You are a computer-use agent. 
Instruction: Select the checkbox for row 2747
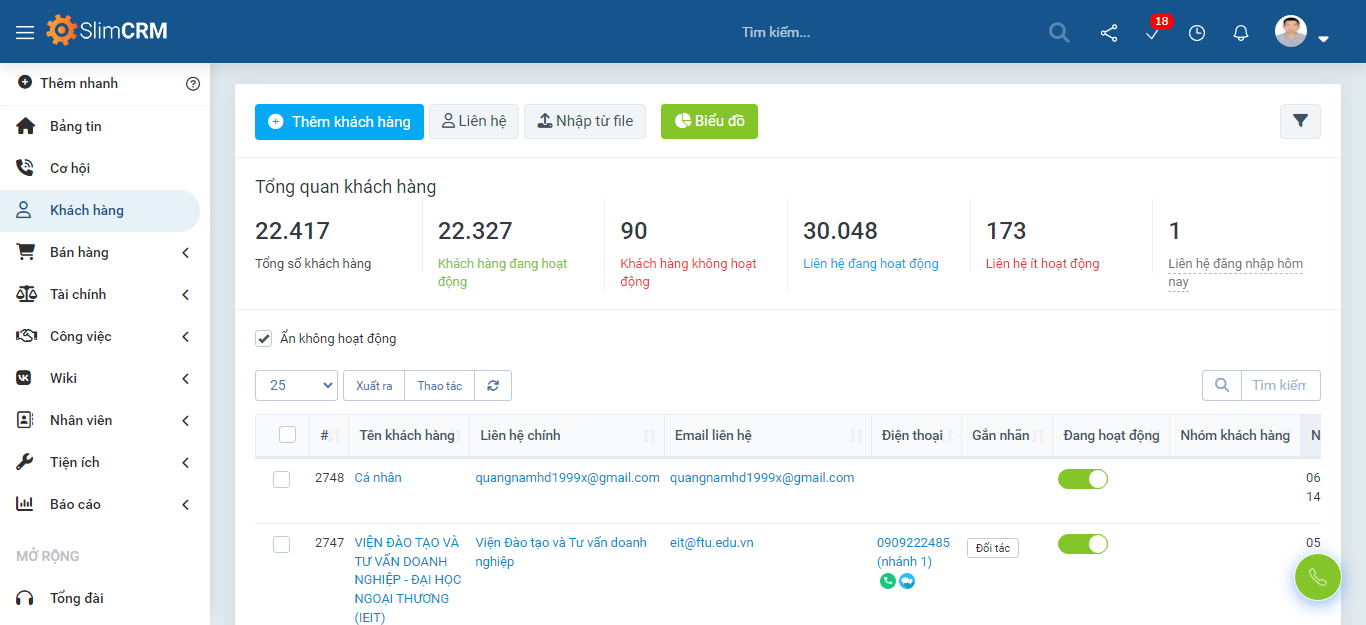281,545
